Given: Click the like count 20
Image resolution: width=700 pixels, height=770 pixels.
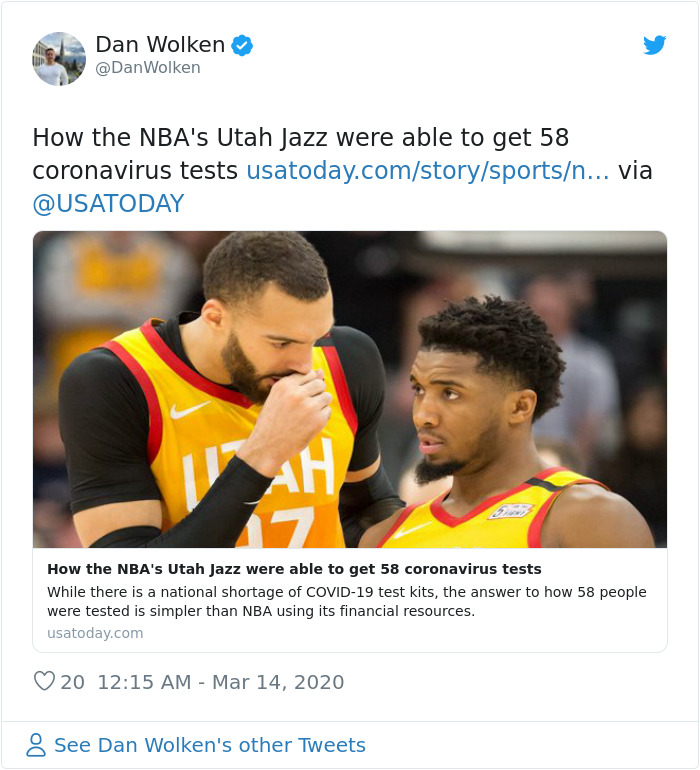Looking at the screenshot, I should click(72, 682).
